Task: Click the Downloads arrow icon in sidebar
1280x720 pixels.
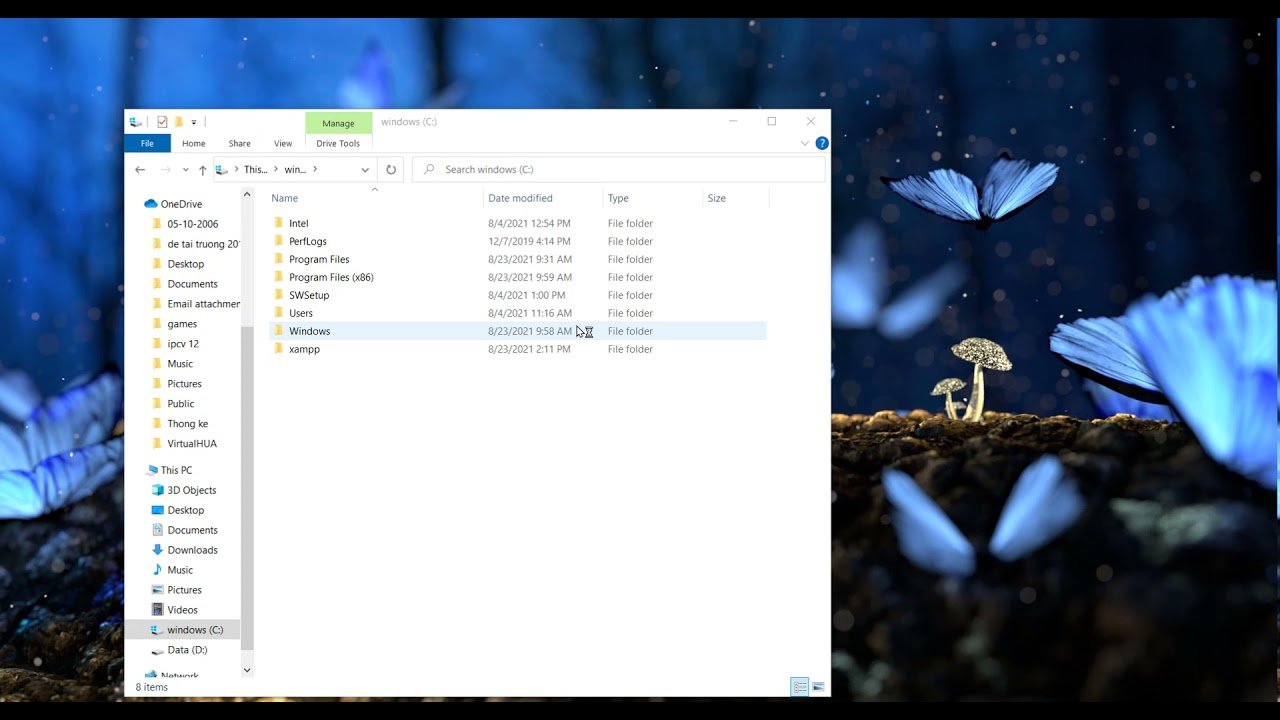Action: coord(157,550)
